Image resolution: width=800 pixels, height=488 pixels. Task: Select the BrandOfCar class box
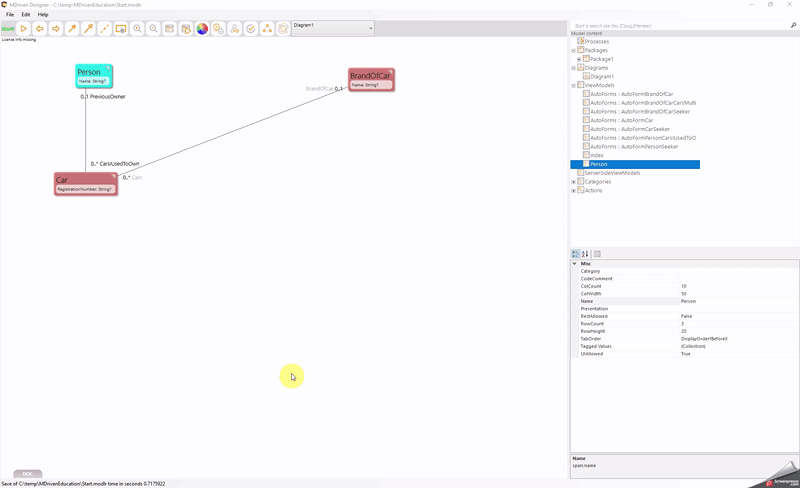(x=371, y=79)
